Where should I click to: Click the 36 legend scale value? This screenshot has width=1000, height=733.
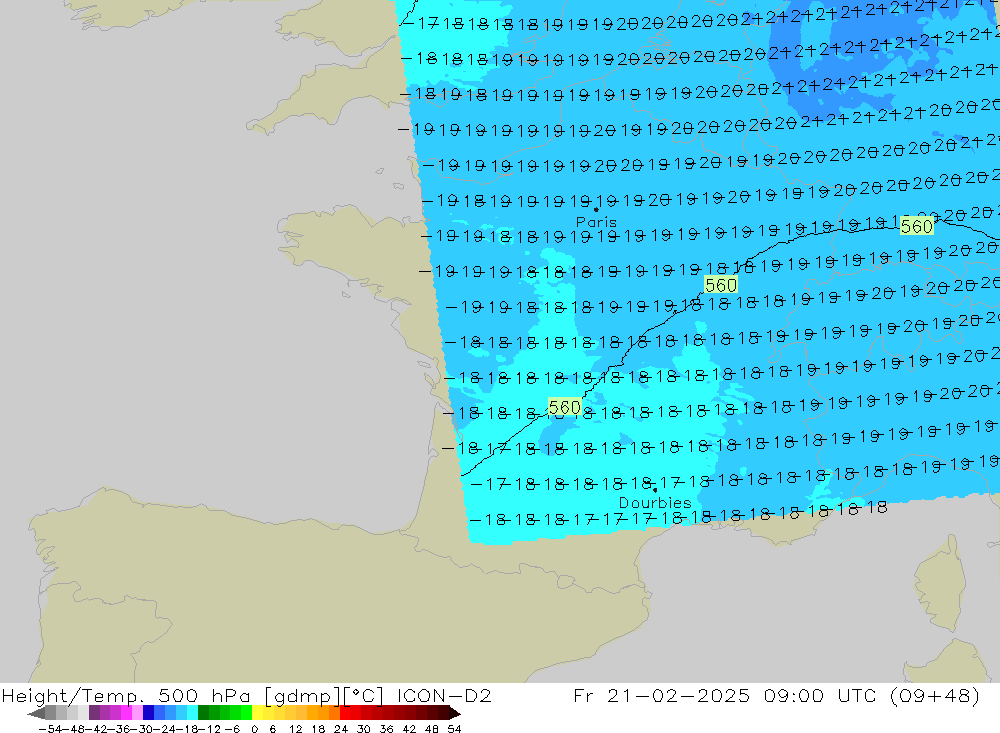pyautogui.click(x=386, y=729)
